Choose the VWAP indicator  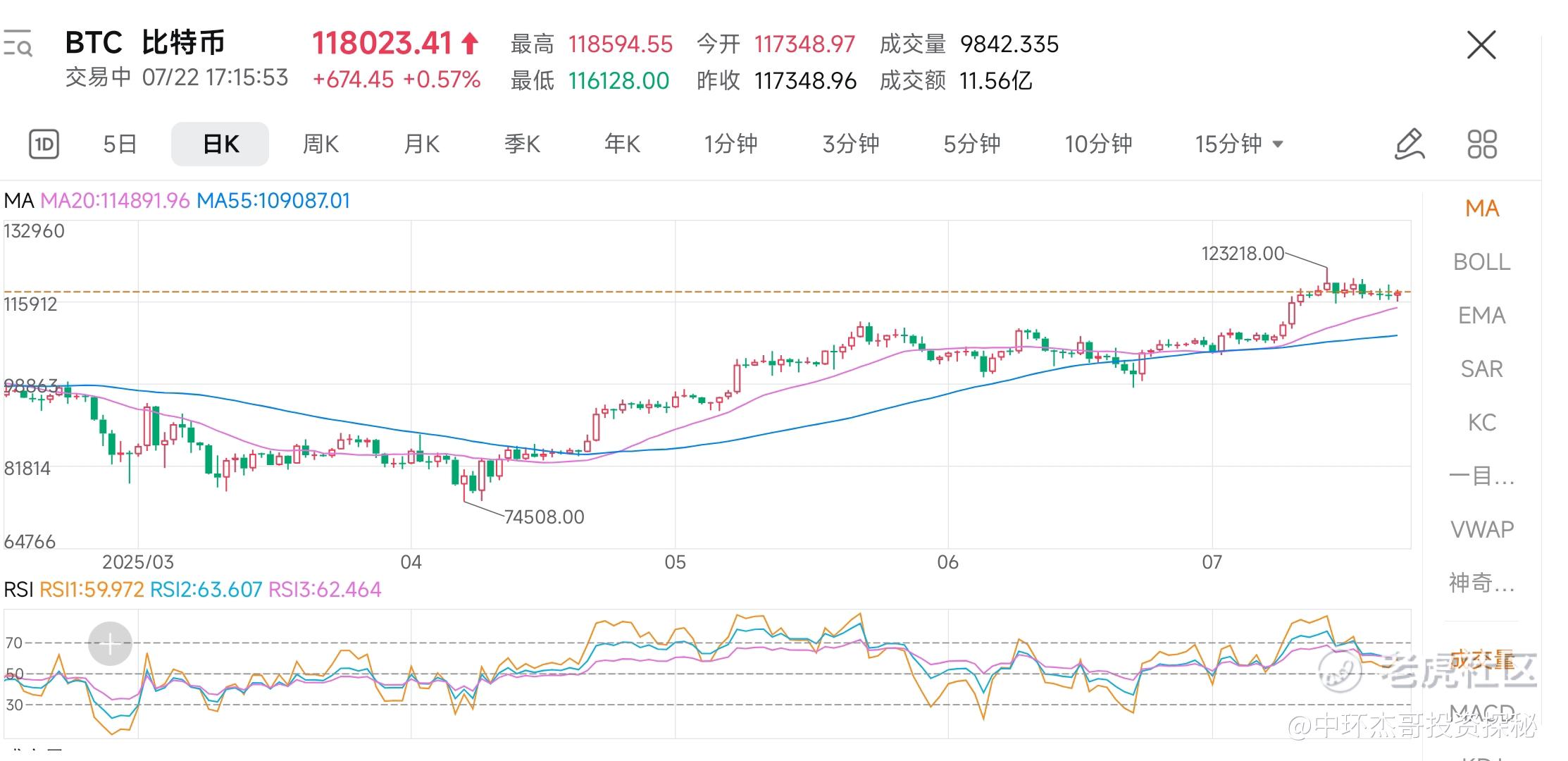tap(1481, 529)
